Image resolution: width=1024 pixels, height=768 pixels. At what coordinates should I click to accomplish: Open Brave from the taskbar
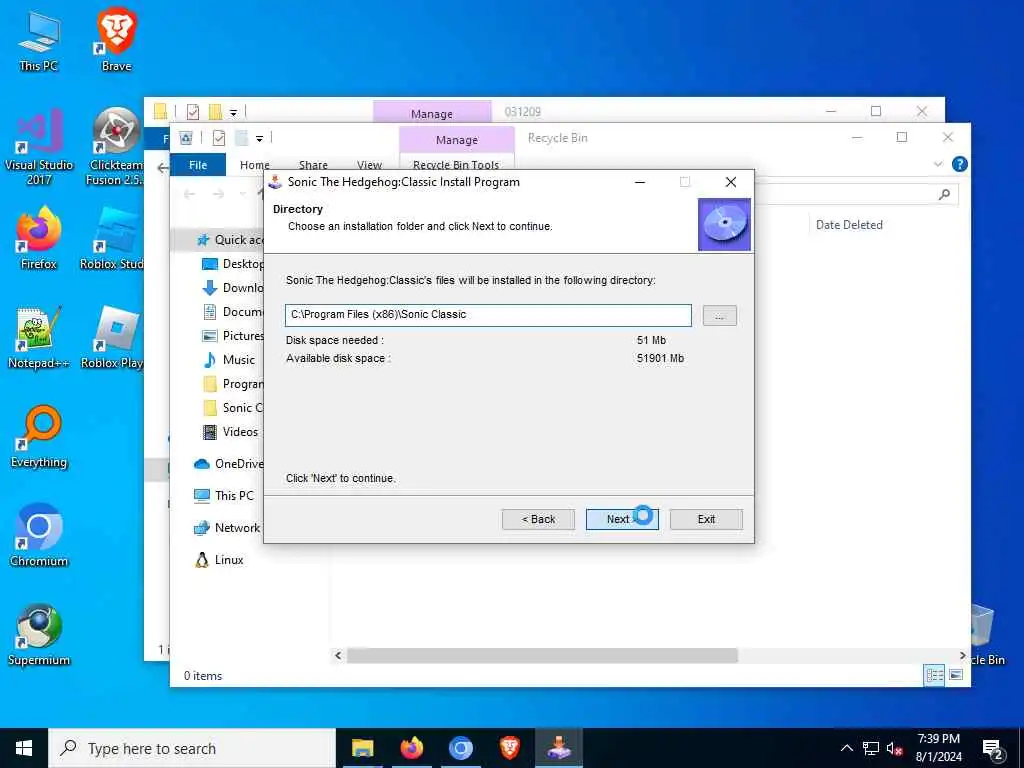coord(509,748)
